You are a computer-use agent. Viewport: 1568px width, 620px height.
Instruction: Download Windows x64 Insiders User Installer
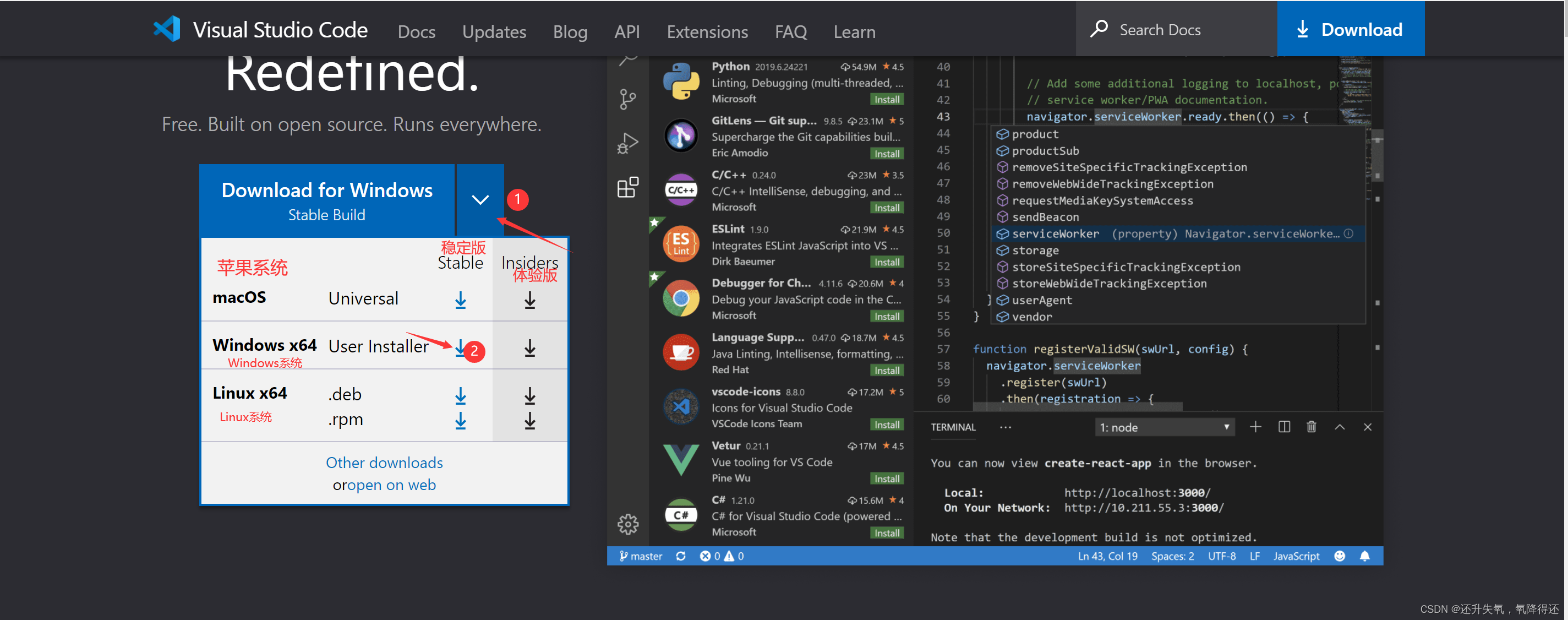(x=530, y=348)
